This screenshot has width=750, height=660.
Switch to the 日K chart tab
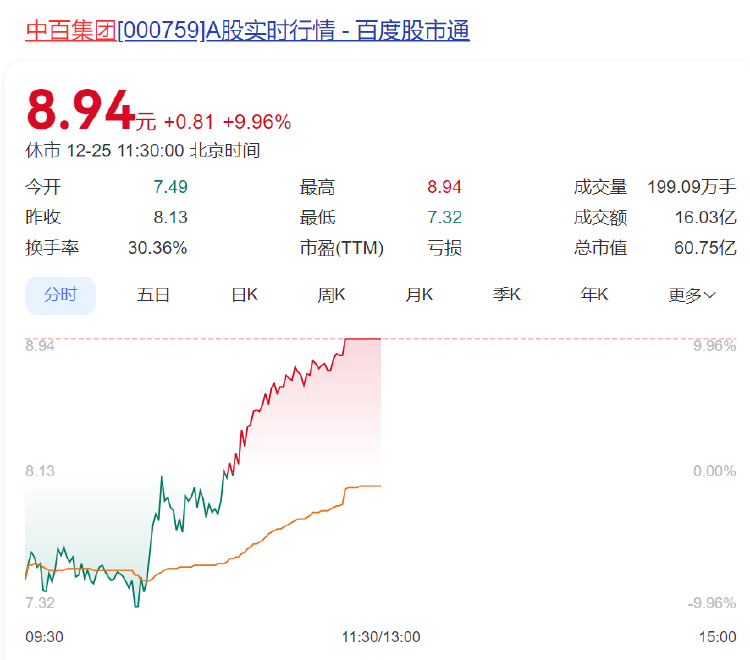244,295
